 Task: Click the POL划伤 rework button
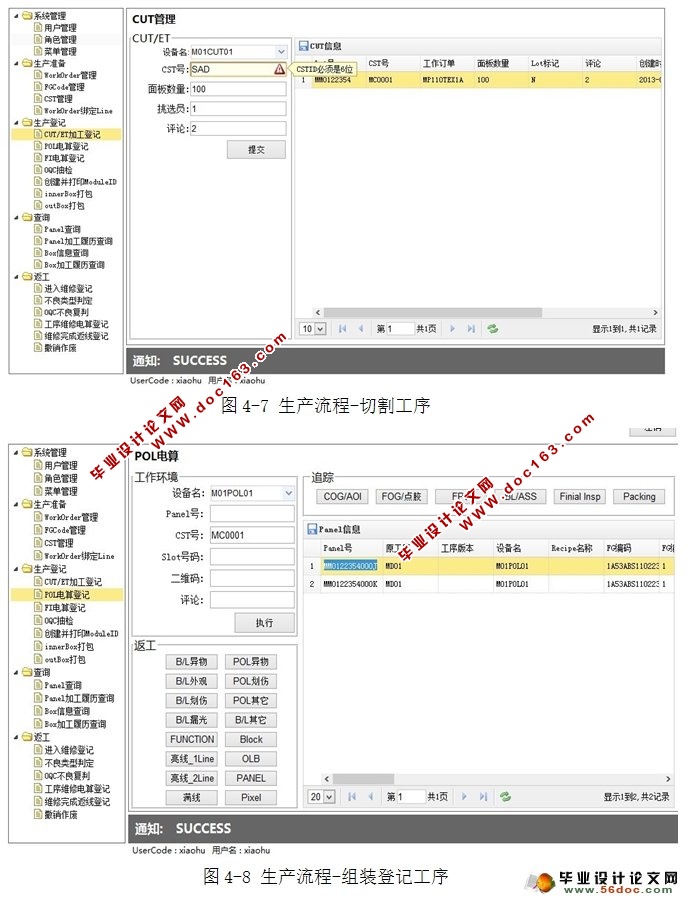pyautogui.click(x=251, y=681)
